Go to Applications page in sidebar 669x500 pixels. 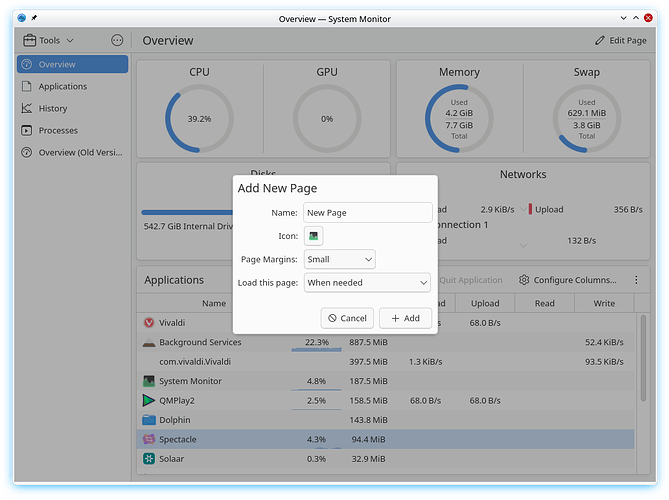coord(62,86)
